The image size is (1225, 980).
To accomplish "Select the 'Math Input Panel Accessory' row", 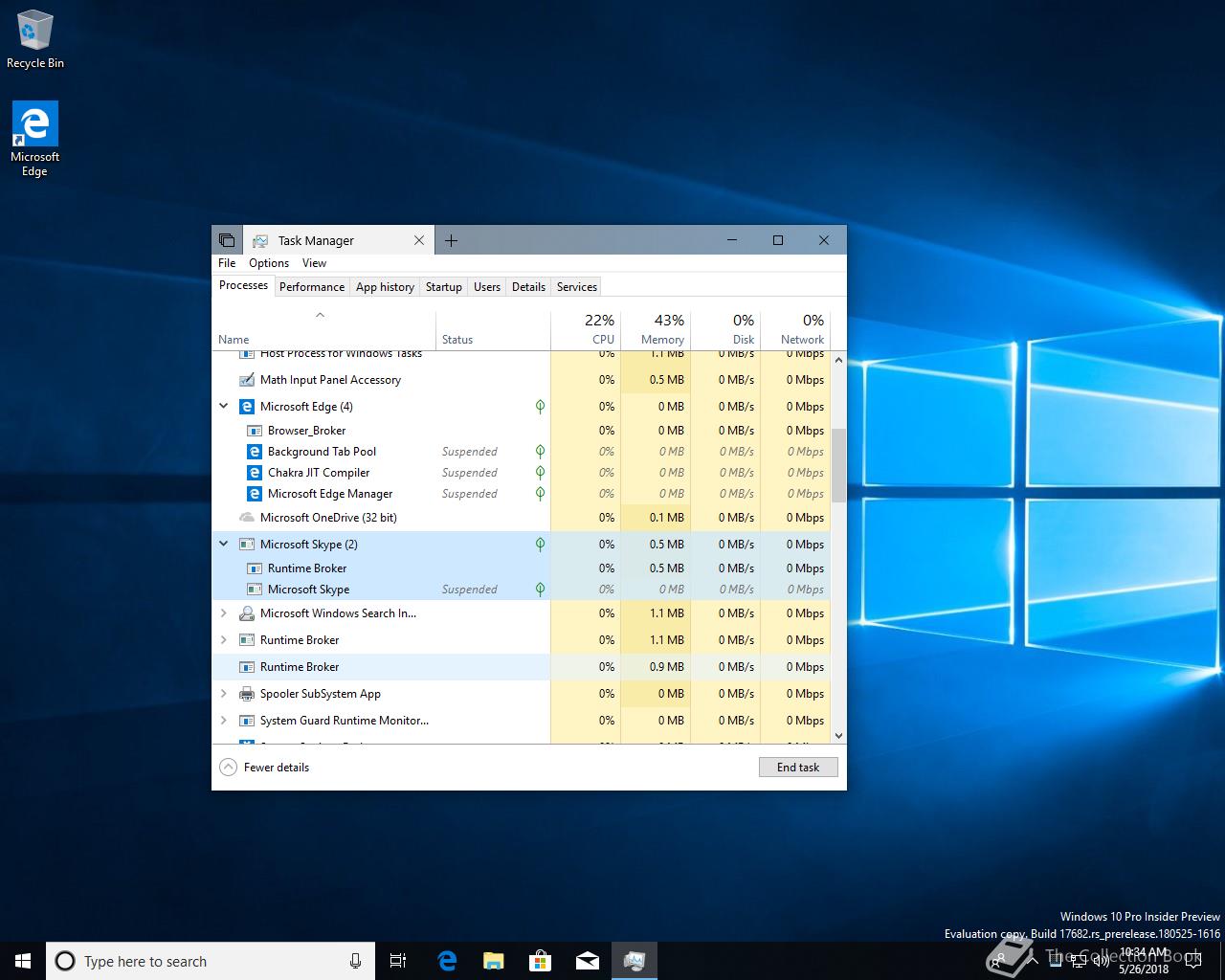I will pyautogui.click(x=522, y=380).
